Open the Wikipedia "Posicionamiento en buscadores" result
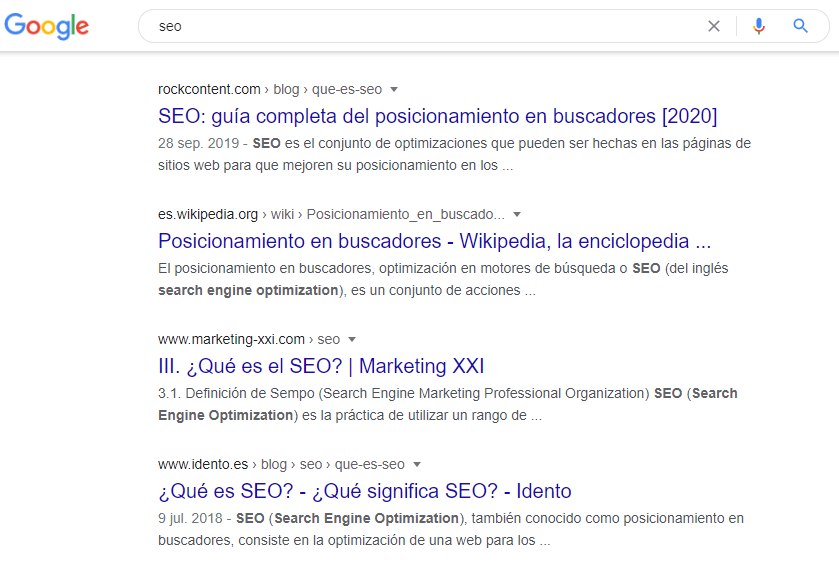Viewport: 839px width, 577px height. [434, 241]
